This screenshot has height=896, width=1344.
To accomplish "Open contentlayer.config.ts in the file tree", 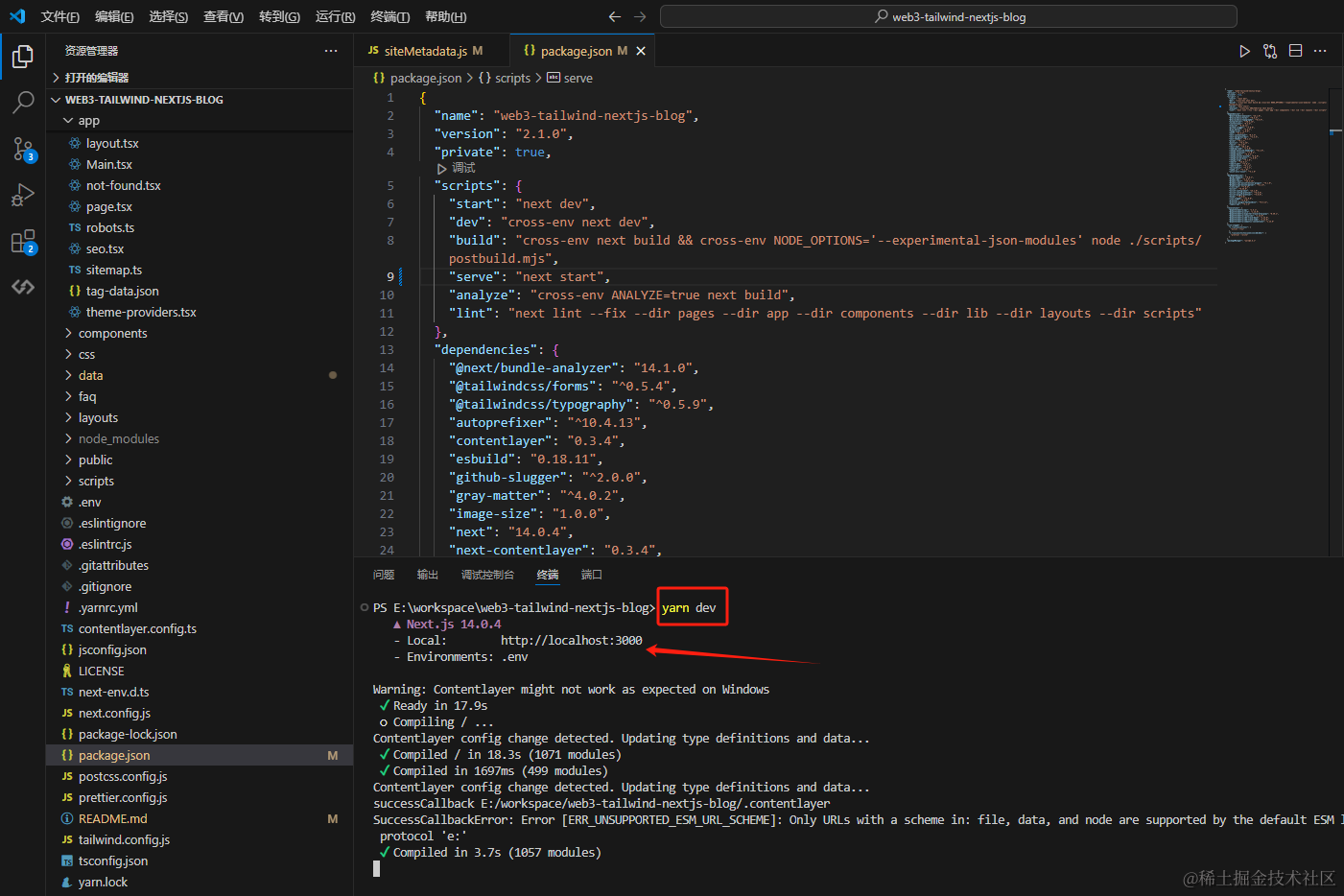I will click(200, 629).
